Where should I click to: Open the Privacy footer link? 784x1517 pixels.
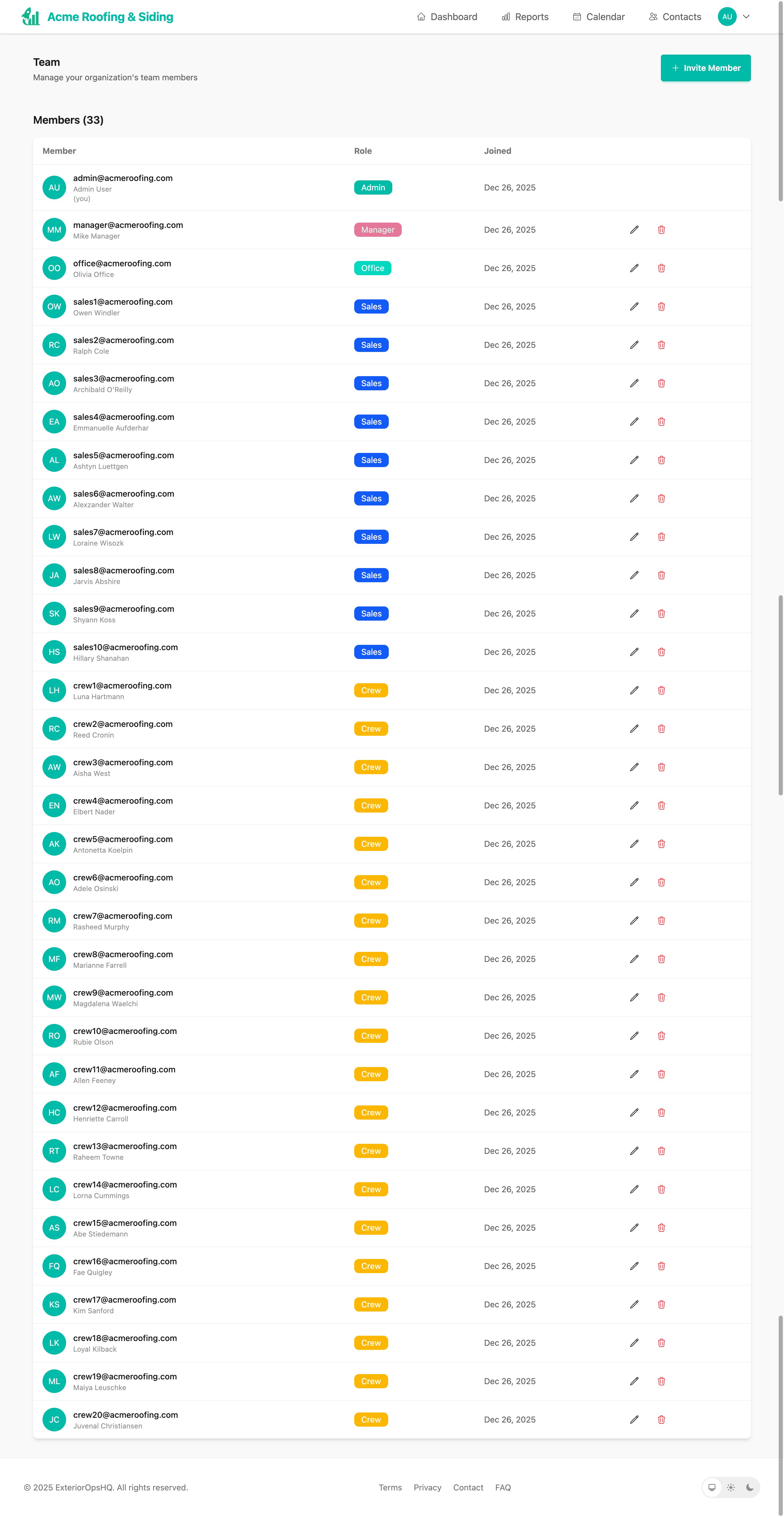pyautogui.click(x=427, y=1487)
